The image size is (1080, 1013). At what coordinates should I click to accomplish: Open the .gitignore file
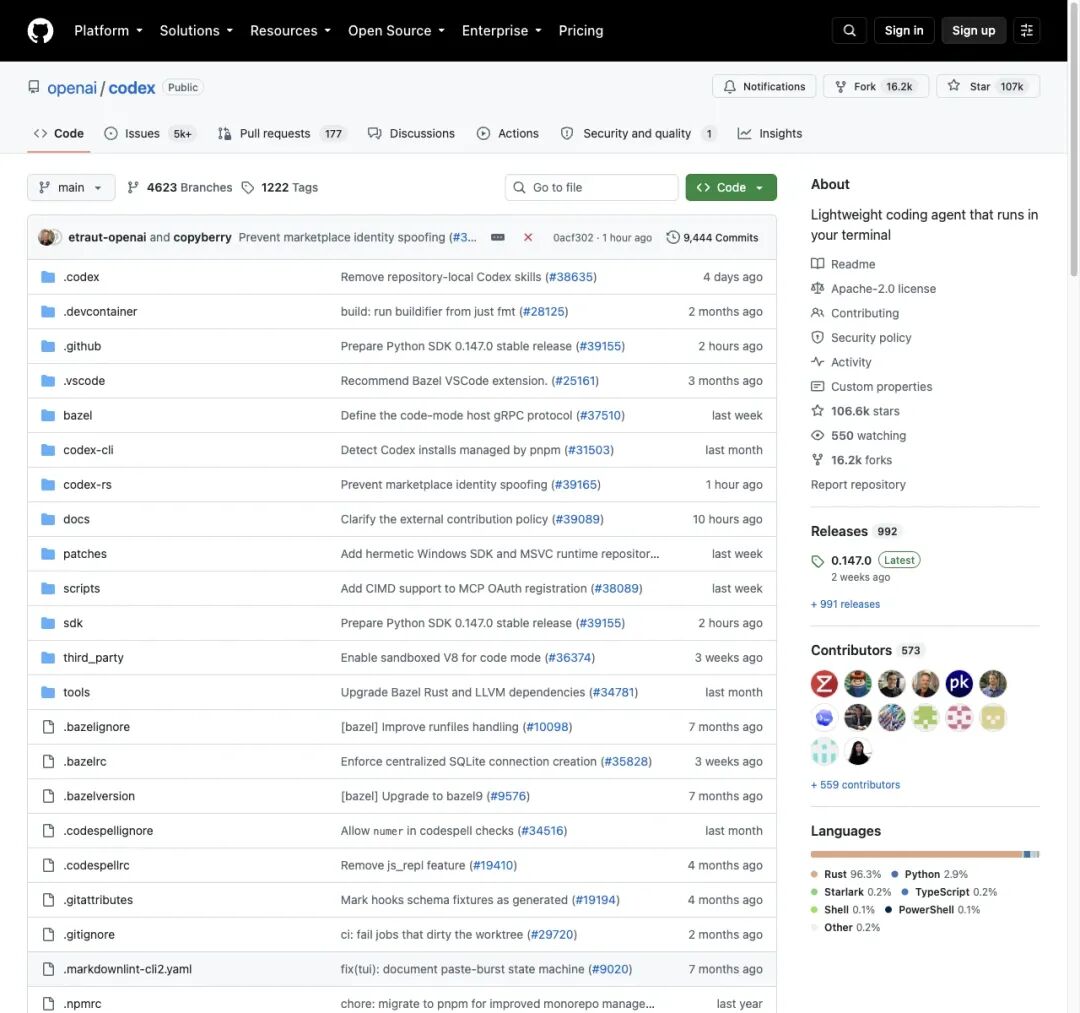pyautogui.click(x=89, y=934)
